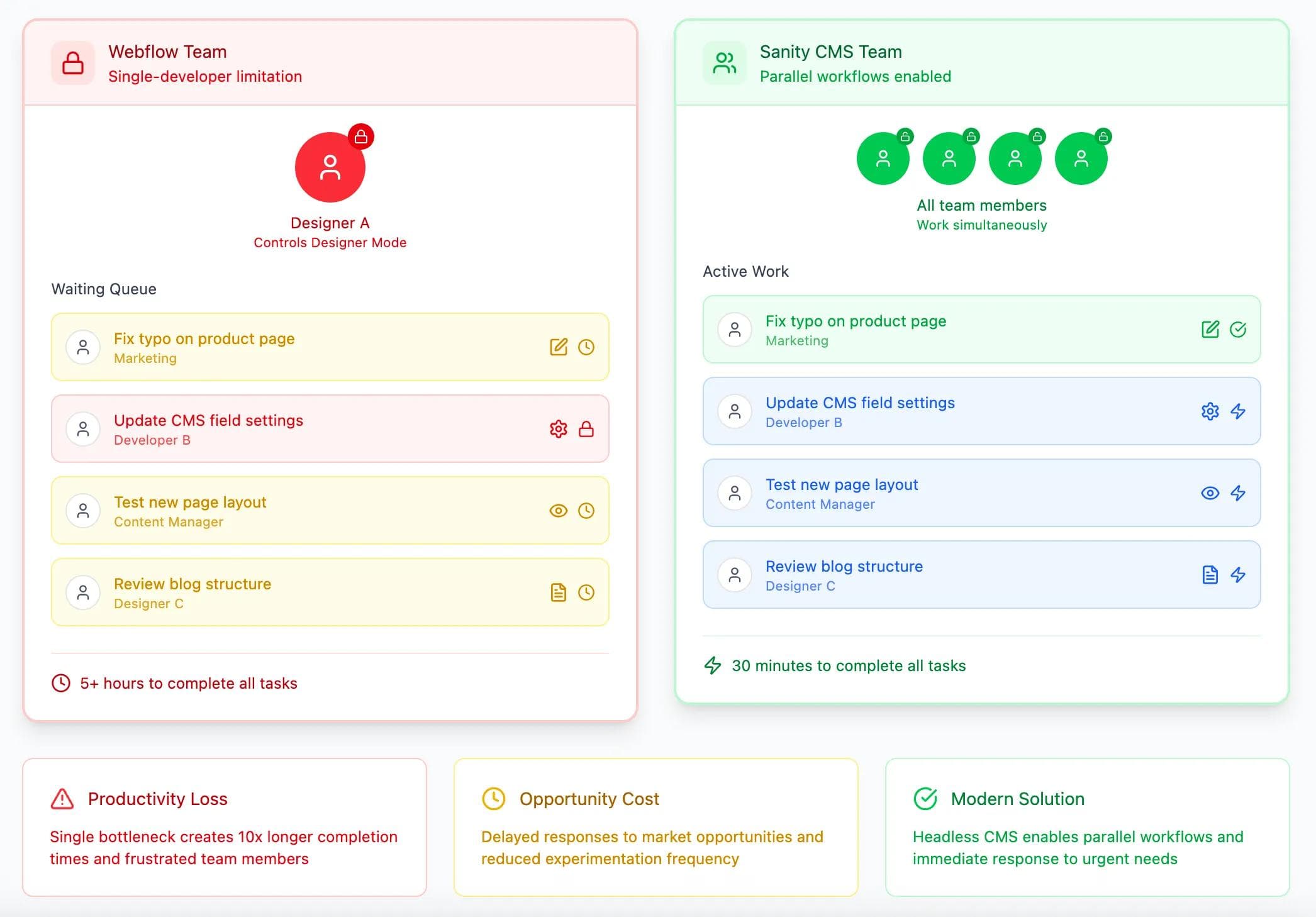Click the lock icon beside Webflow Team
This screenshot has width=1316, height=917.
click(x=73, y=63)
